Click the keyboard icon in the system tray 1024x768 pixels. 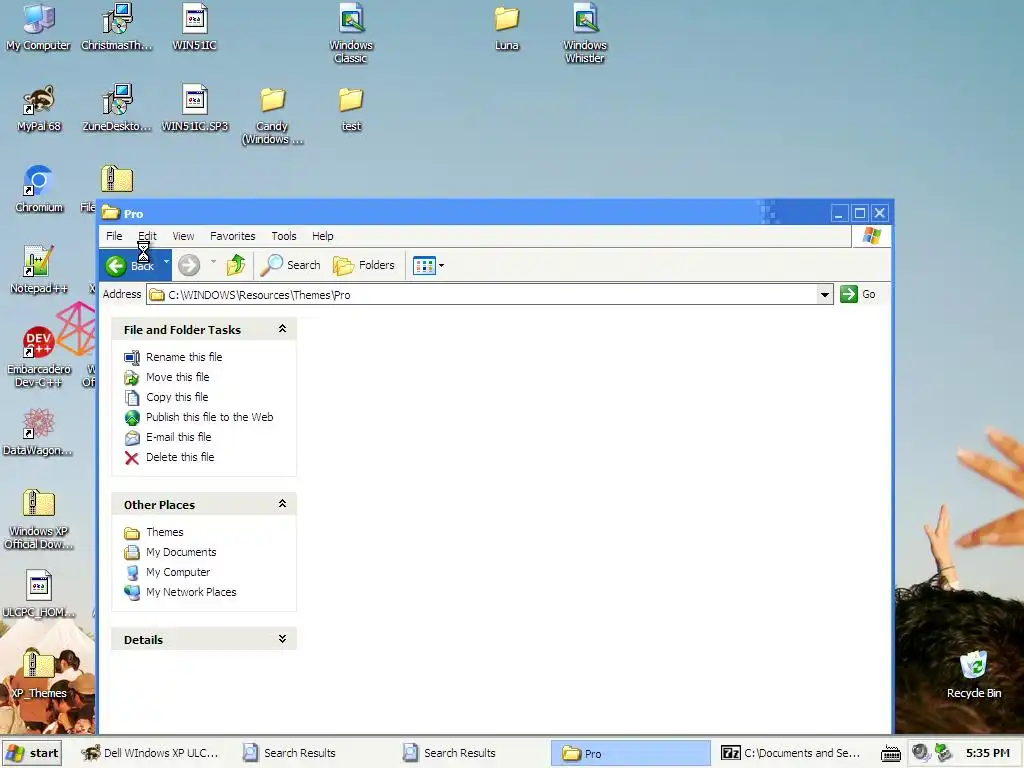[x=891, y=754]
